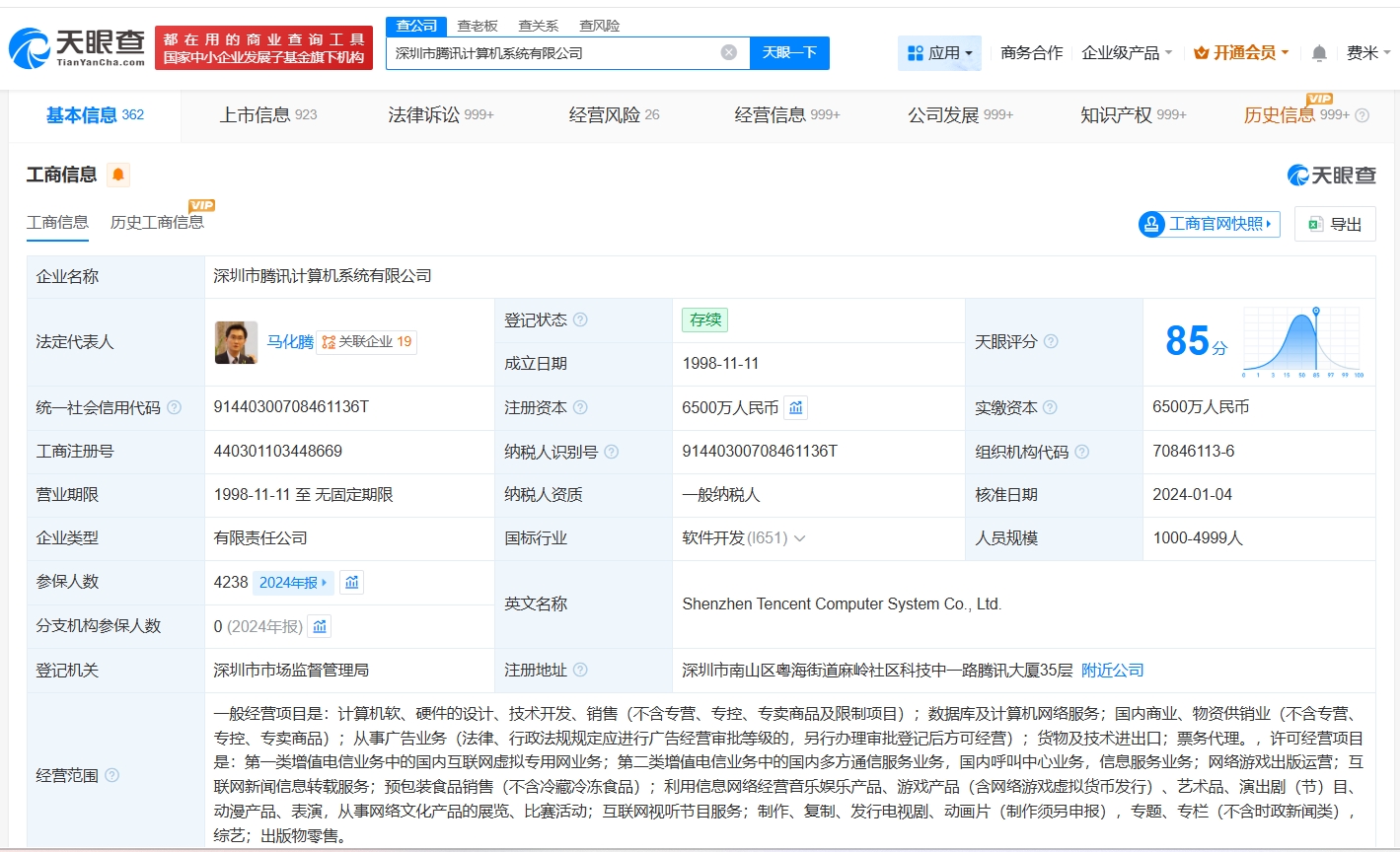Open legal representative 马化腾 link
This screenshot has height=852, width=1400.
(290, 342)
